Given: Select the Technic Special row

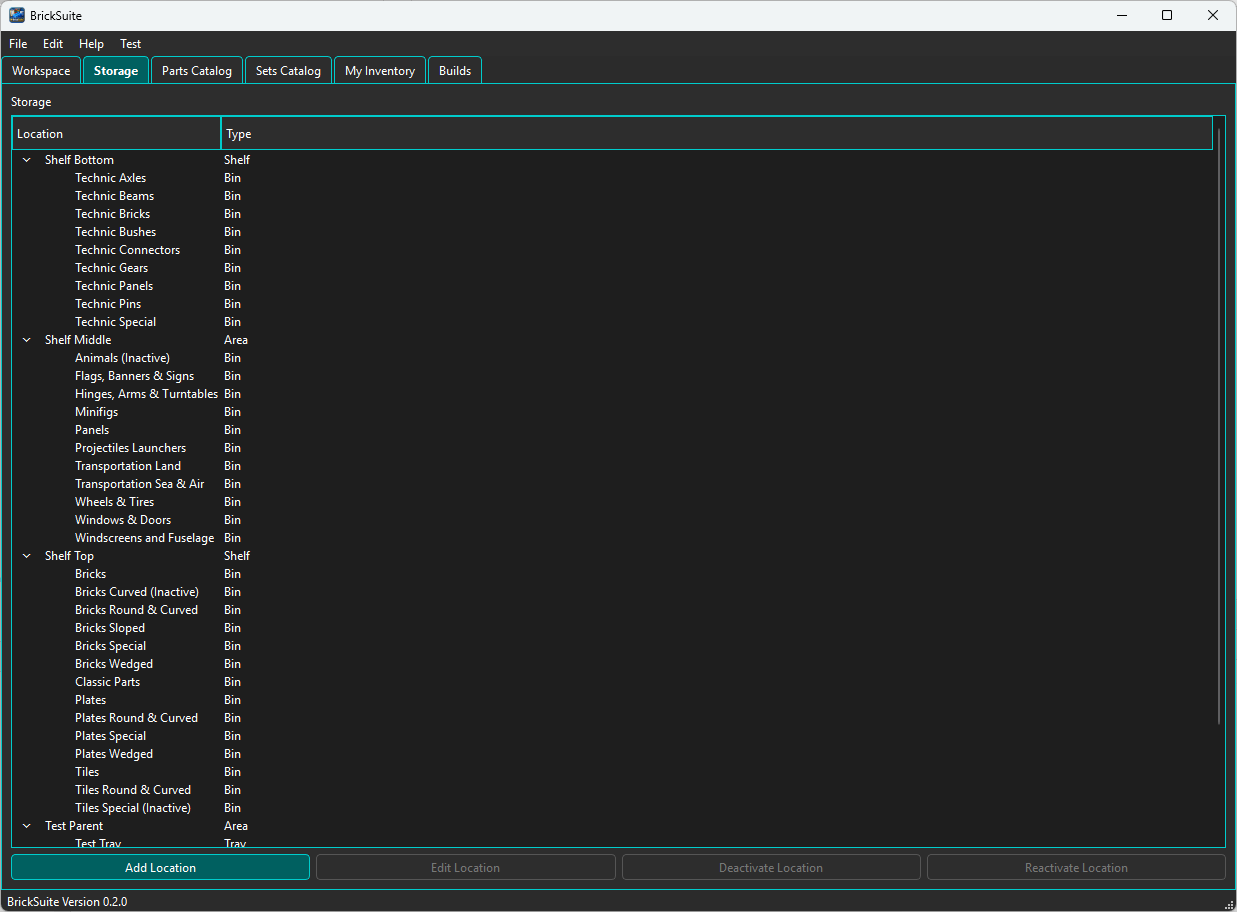Looking at the screenshot, I should point(613,322).
